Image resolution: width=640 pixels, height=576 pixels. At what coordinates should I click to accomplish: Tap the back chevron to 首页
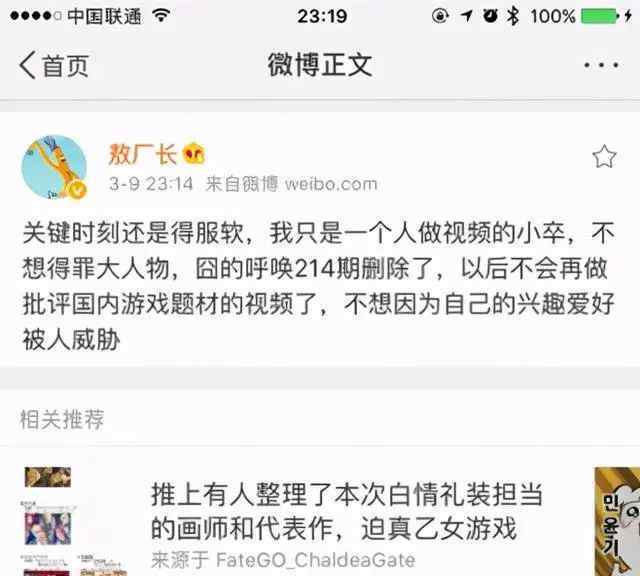(28, 65)
